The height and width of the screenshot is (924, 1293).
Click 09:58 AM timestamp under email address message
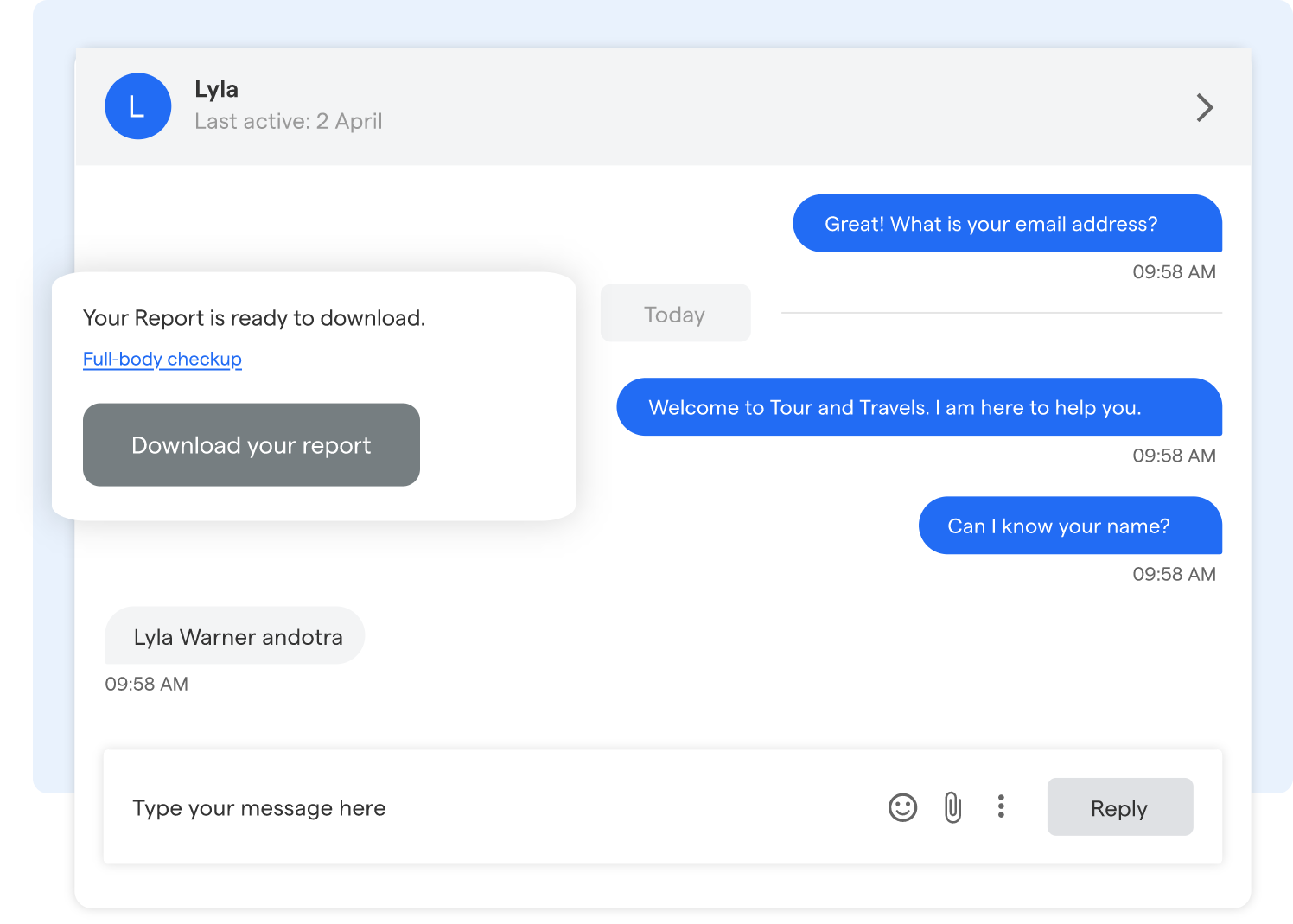(1175, 272)
